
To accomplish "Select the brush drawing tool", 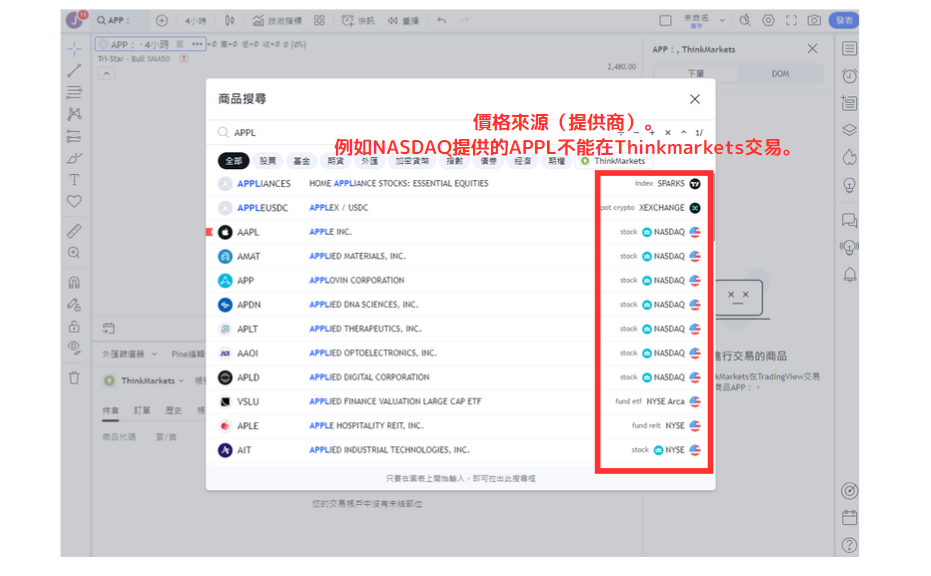I will [74, 158].
